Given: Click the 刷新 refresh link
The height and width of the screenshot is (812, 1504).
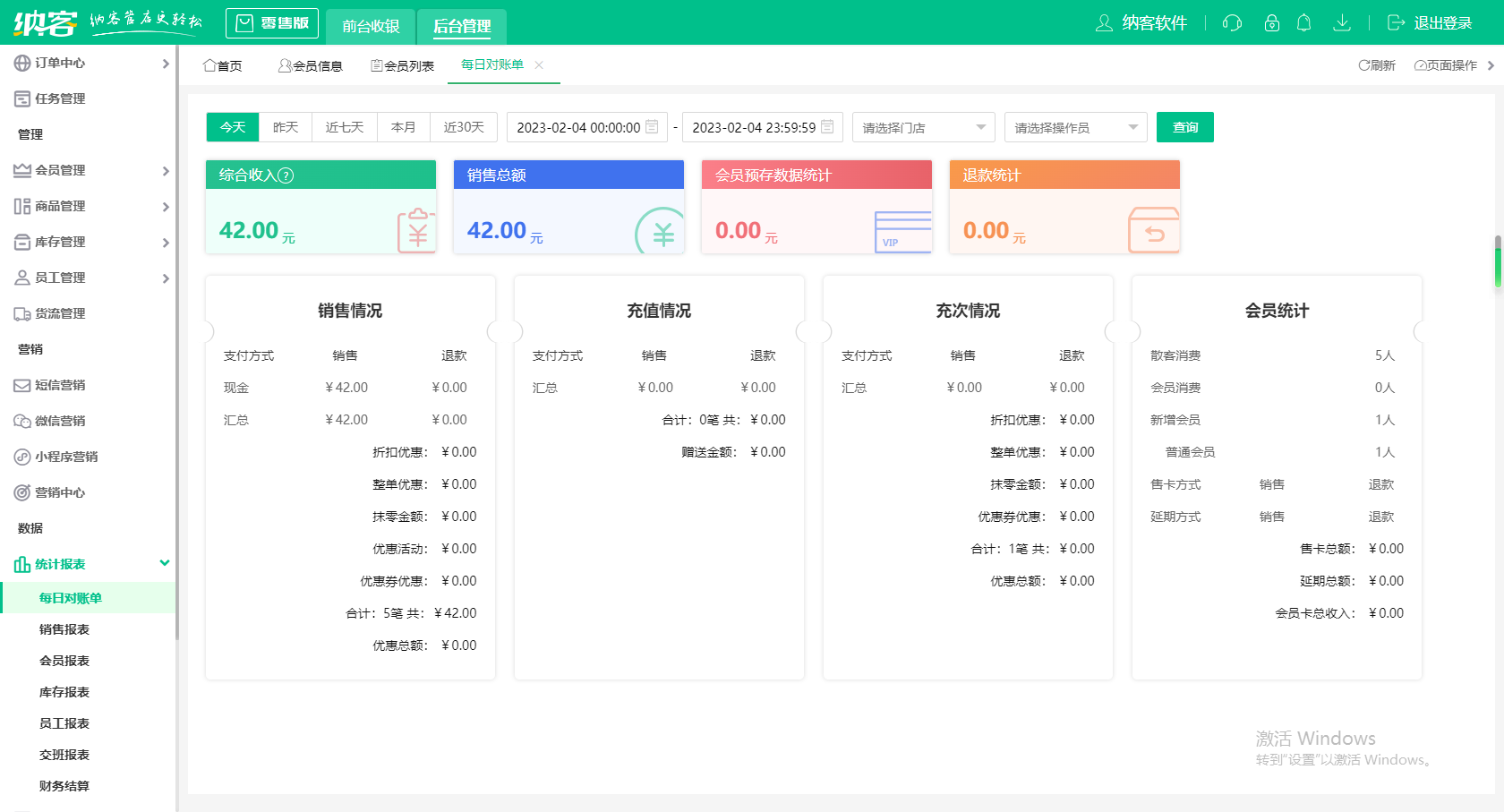Looking at the screenshot, I should coord(1377,64).
